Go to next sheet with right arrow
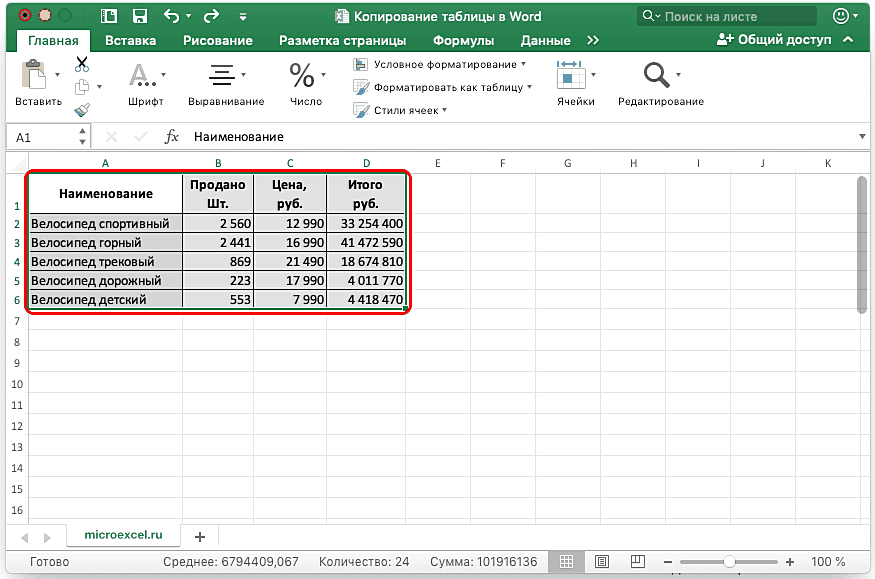 [47, 538]
